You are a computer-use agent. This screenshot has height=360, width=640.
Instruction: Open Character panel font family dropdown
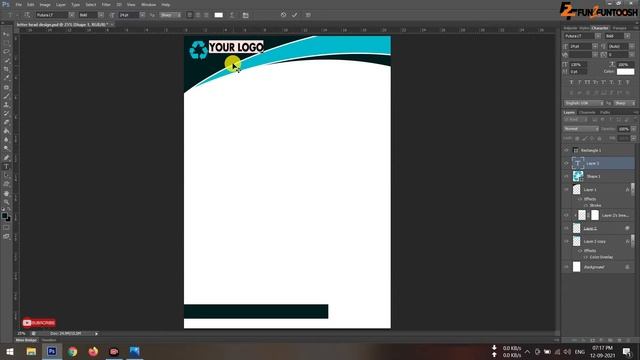[598, 36]
